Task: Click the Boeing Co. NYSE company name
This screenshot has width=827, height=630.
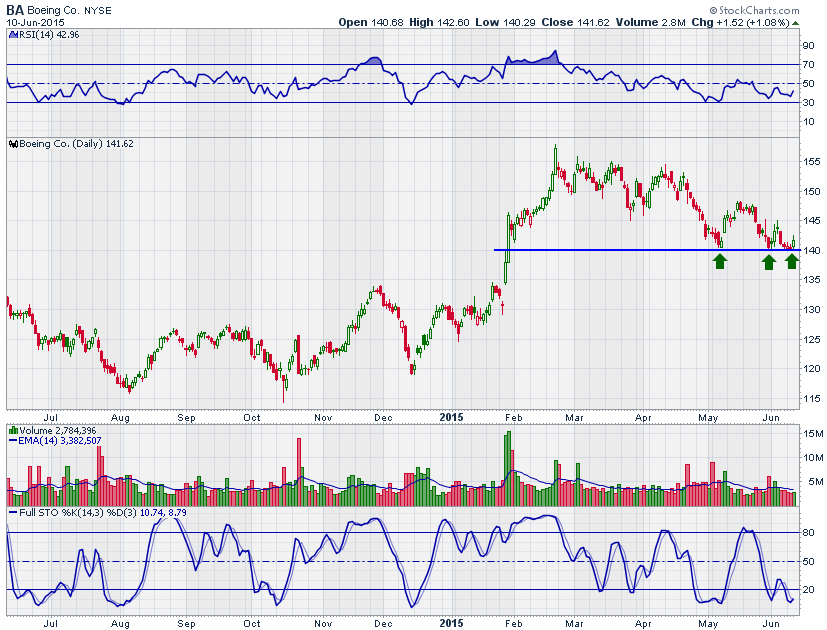Action: coord(69,11)
